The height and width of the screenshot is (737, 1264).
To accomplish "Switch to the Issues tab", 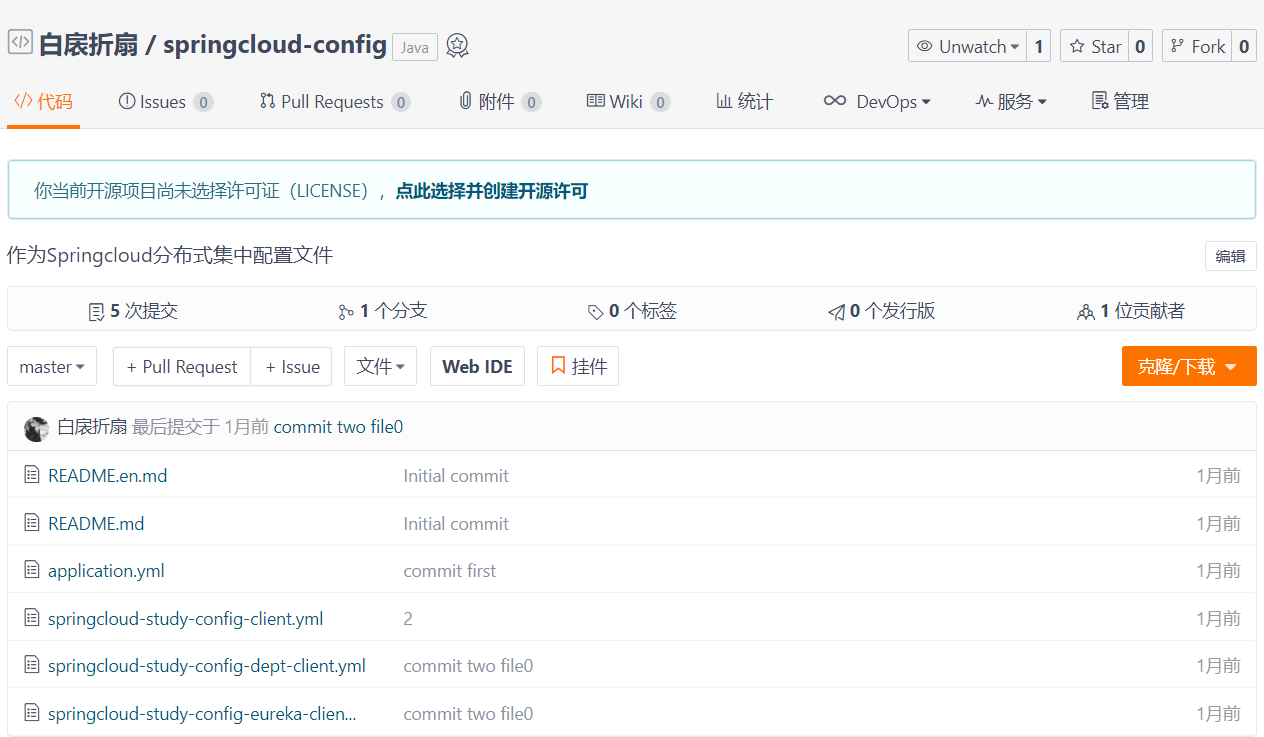I will [163, 102].
